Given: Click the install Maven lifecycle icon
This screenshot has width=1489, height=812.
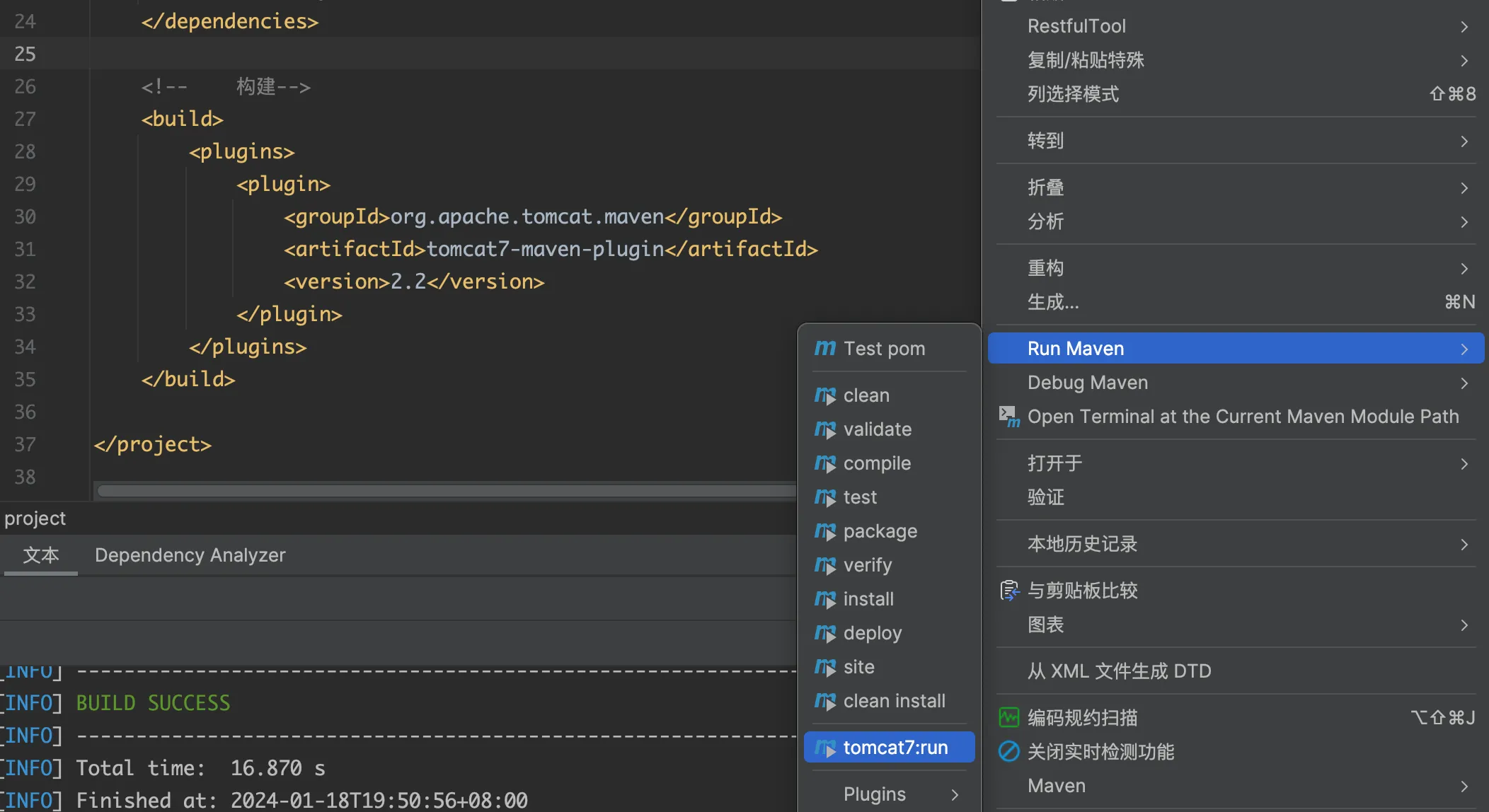Looking at the screenshot, I should 825,599.
